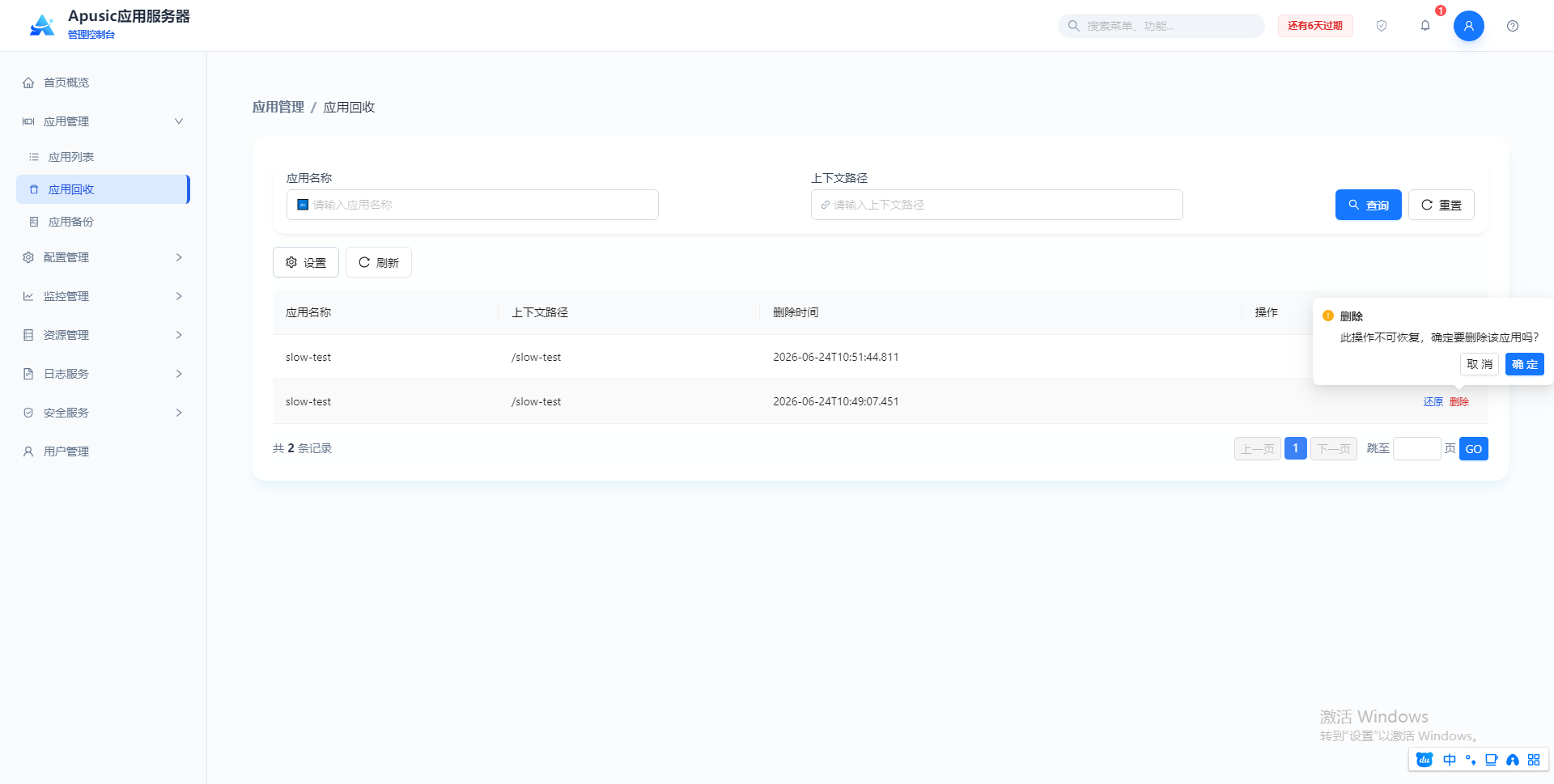Focus the 应用名称 input field
This screenshot has height=784, width=1554.
tap(473, 205)
